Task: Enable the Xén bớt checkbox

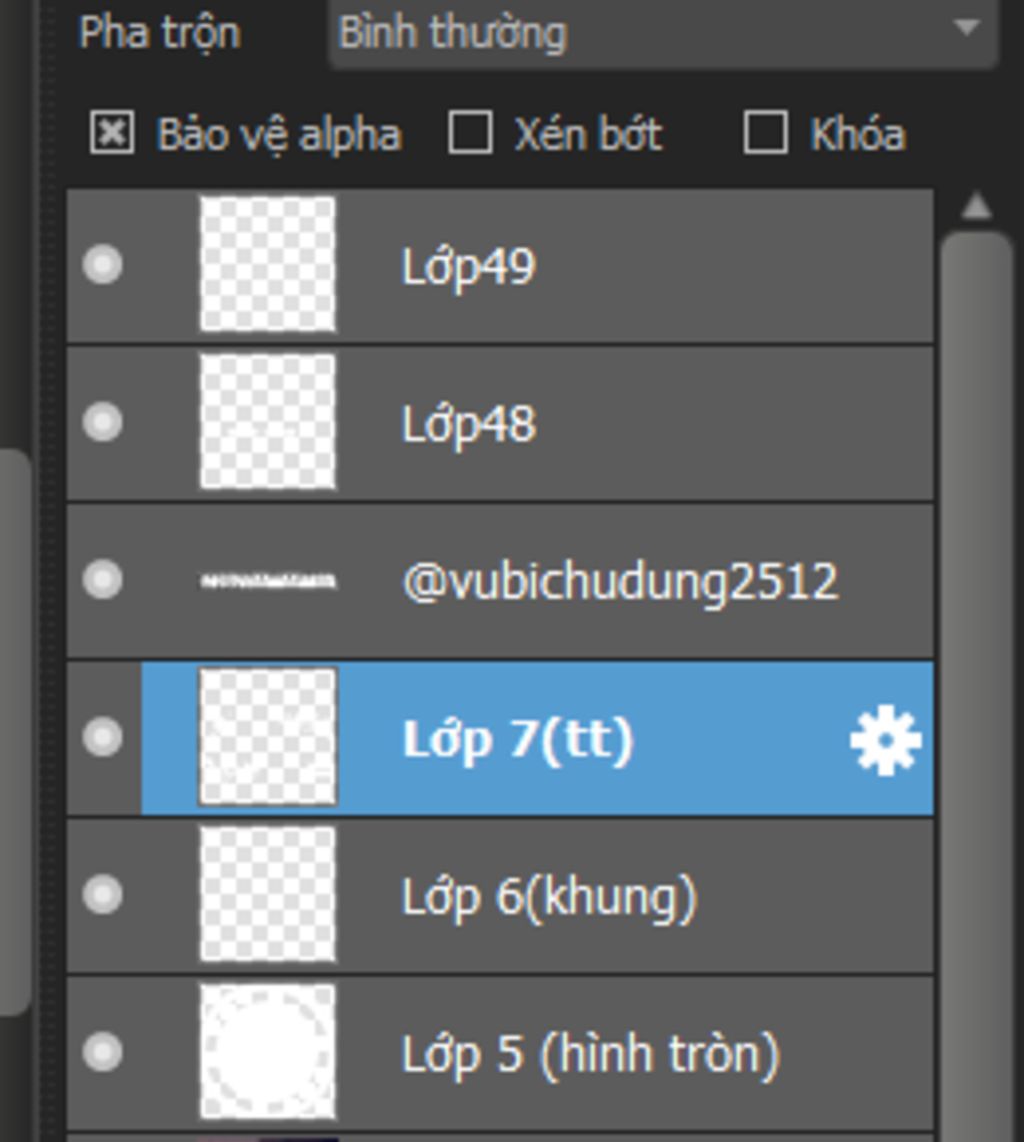Action: 470,133
